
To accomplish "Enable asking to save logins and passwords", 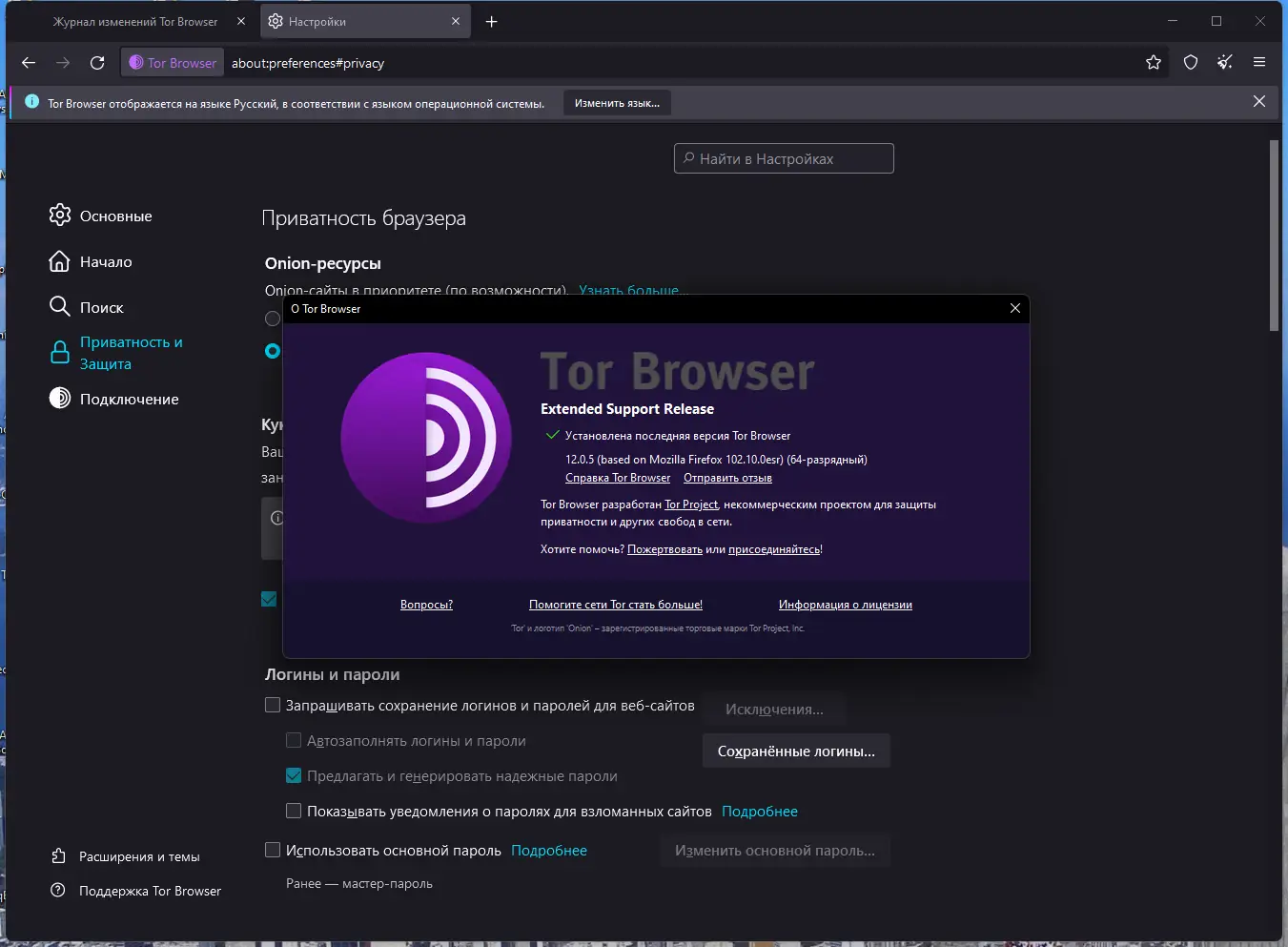I will point(273,706).
